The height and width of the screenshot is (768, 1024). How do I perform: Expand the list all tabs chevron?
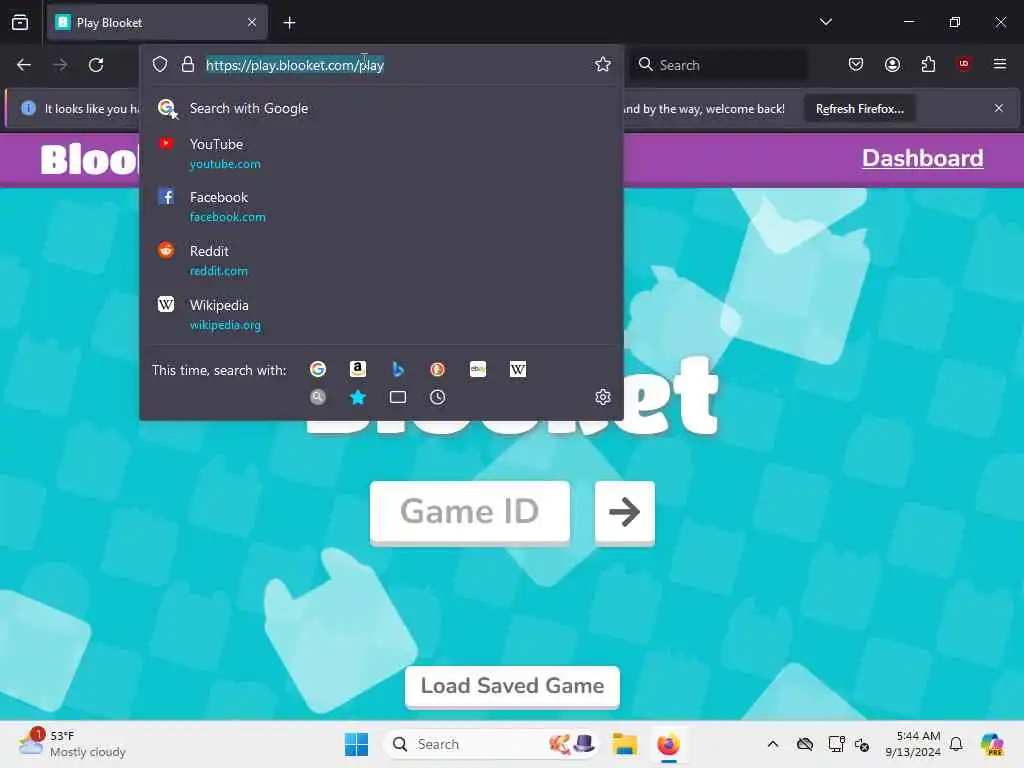(825, 22)
